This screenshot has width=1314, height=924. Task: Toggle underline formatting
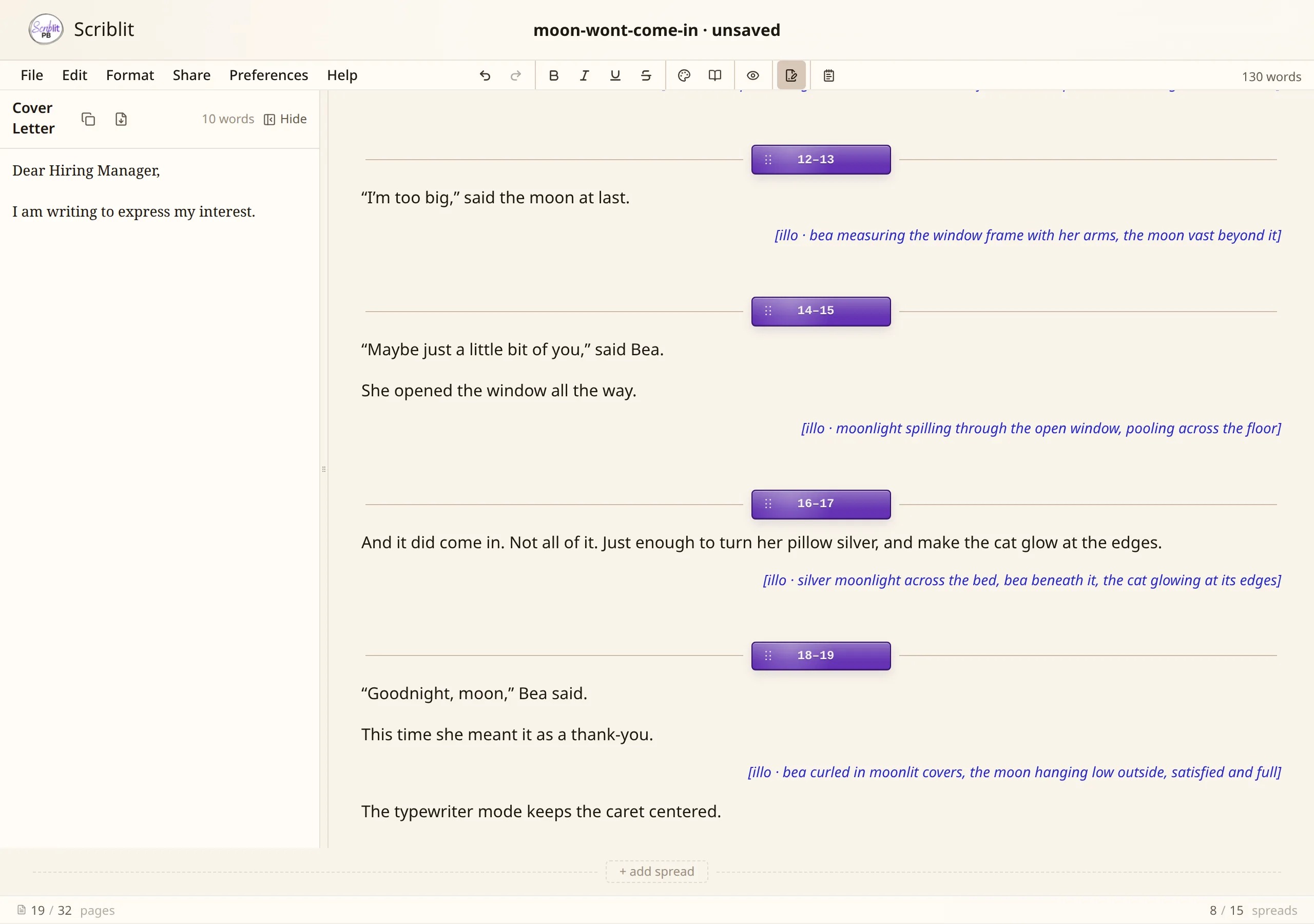(x=615, y=75)
